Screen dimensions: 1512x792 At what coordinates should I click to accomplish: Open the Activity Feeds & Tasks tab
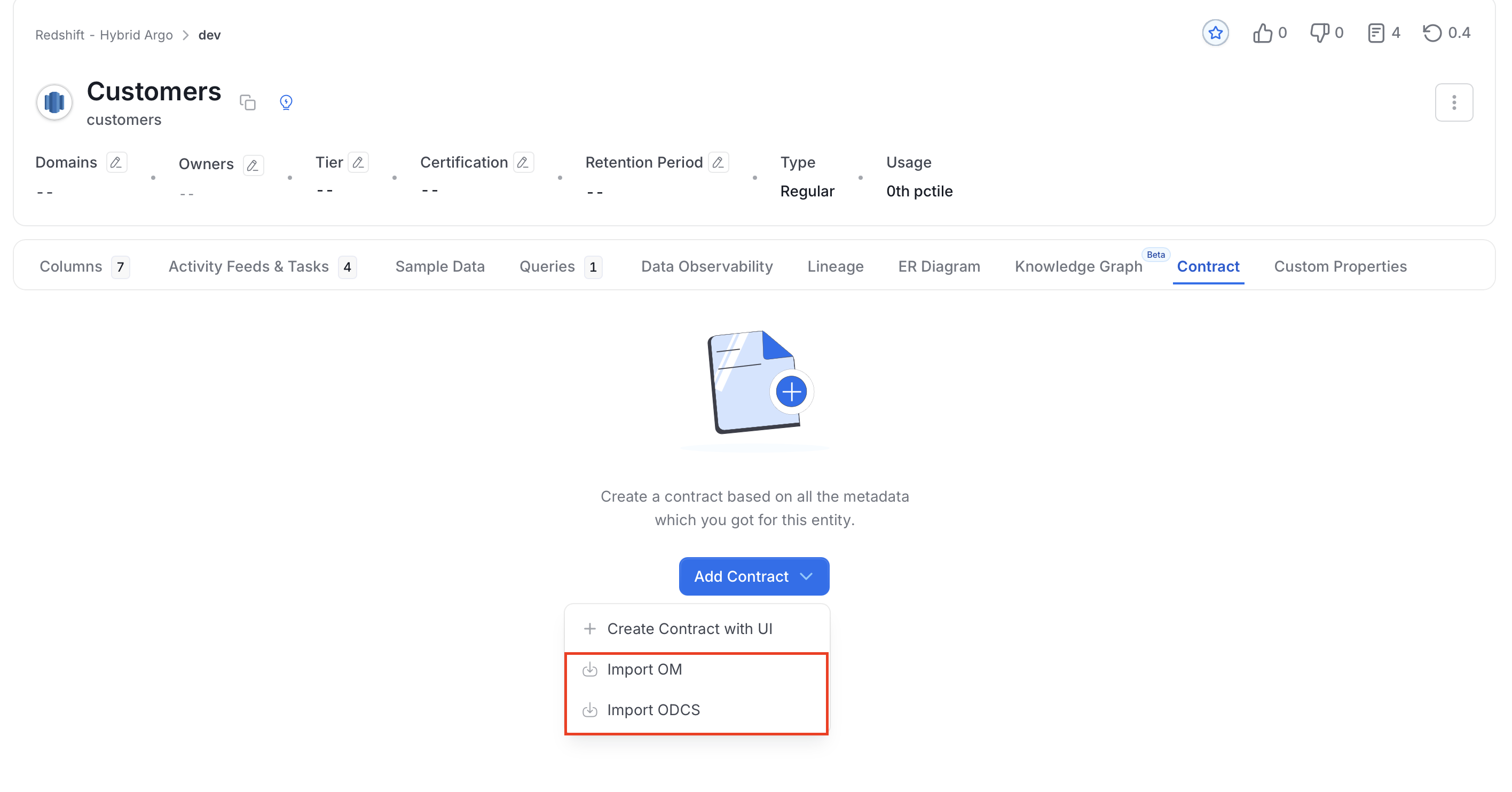click(262, 266)
